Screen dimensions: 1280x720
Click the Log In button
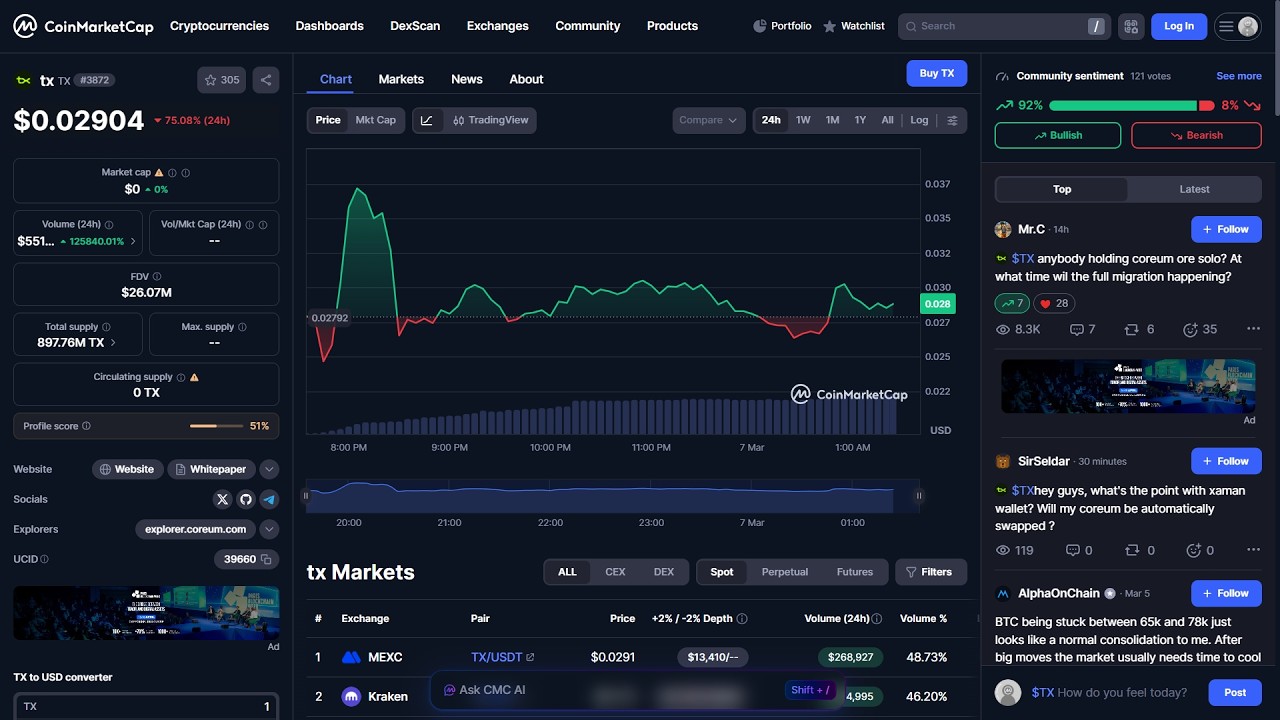(1179, 26)
